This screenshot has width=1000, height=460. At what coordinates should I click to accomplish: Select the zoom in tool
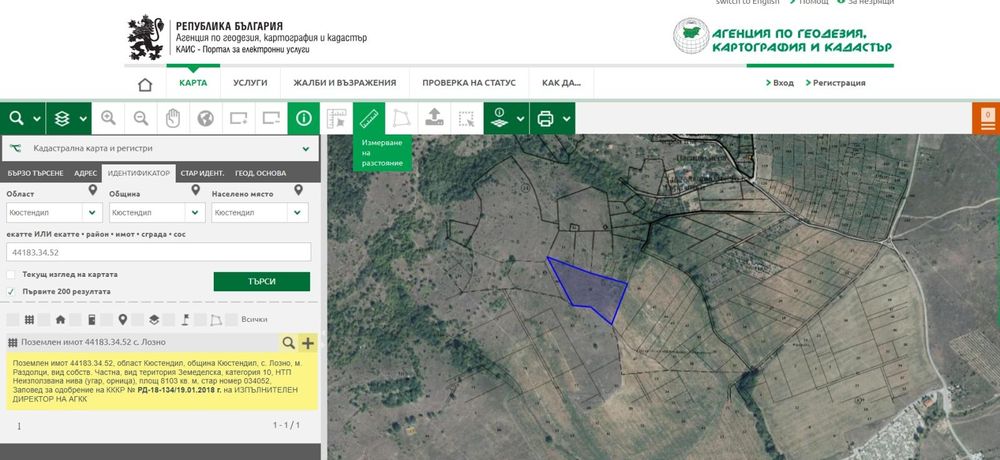(108, 119)
